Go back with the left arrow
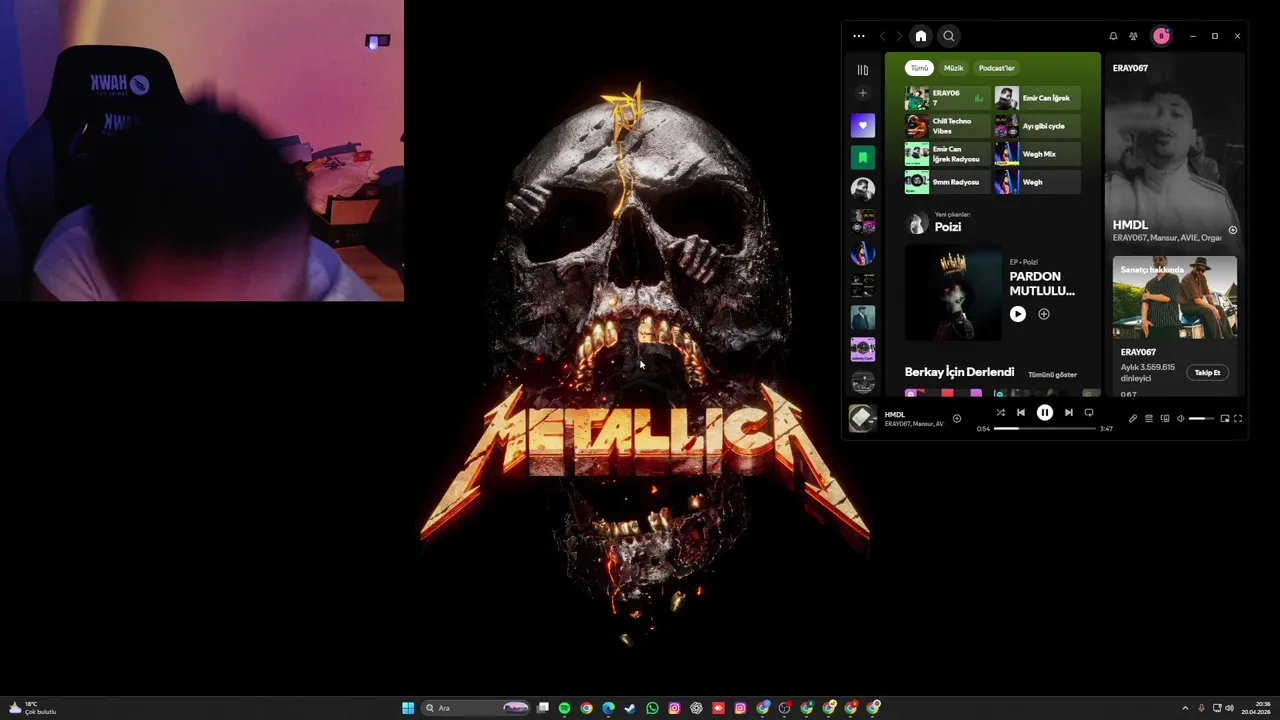Screen dimensions: 1280x720 pos(882,36)
